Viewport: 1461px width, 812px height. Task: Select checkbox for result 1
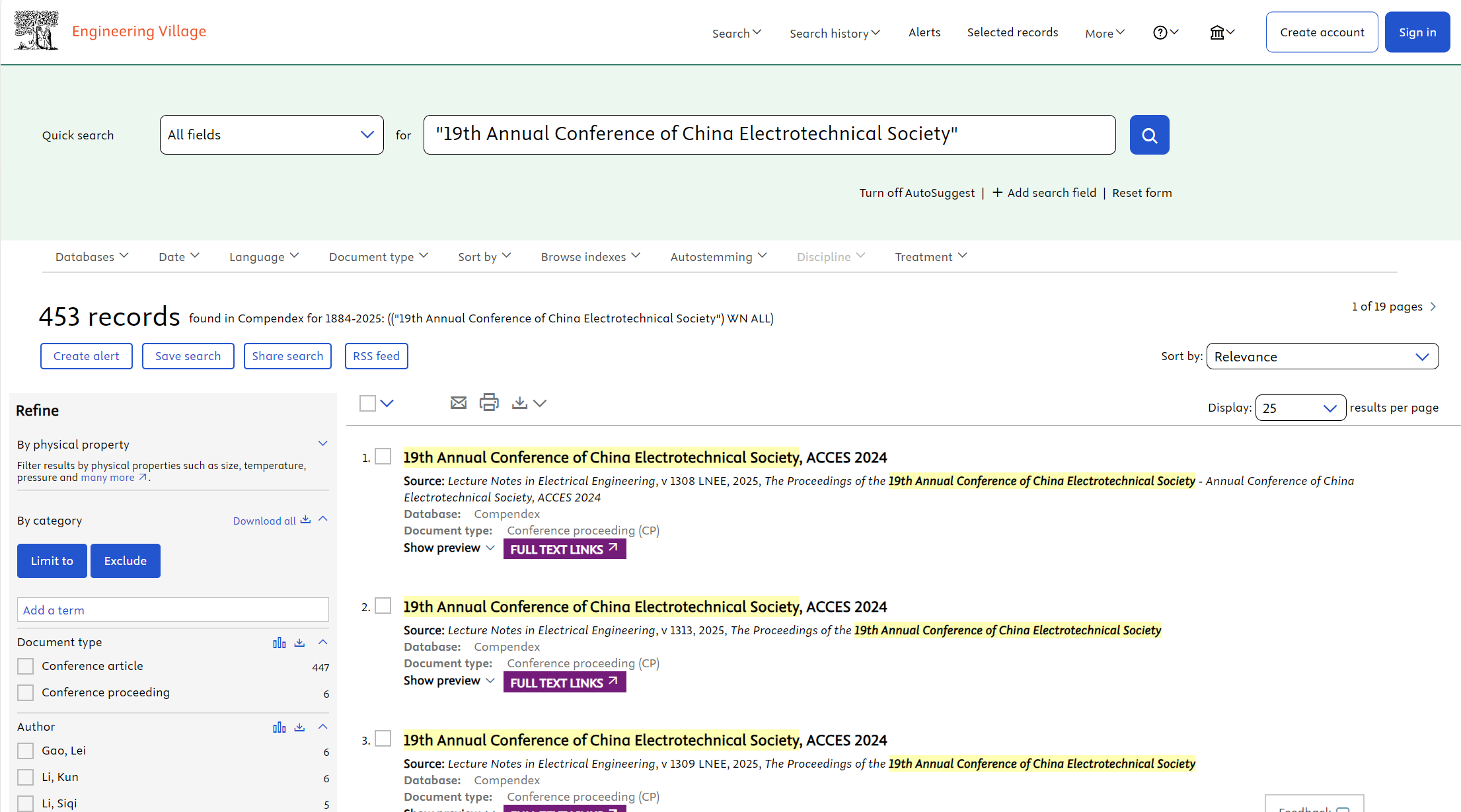click(x=383, y=457)
